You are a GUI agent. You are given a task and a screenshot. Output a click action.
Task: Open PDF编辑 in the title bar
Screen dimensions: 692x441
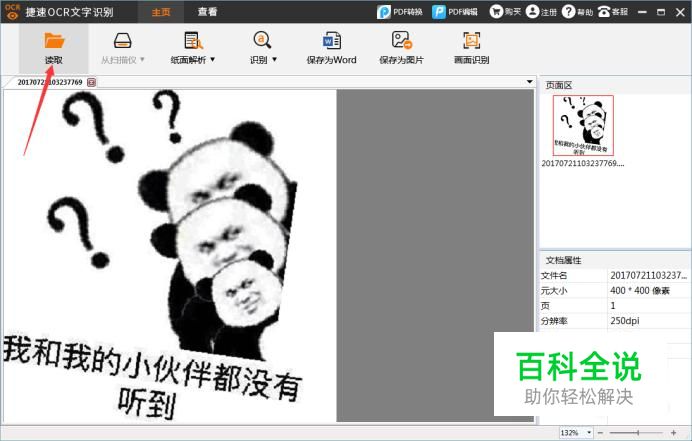click(455, 12)
